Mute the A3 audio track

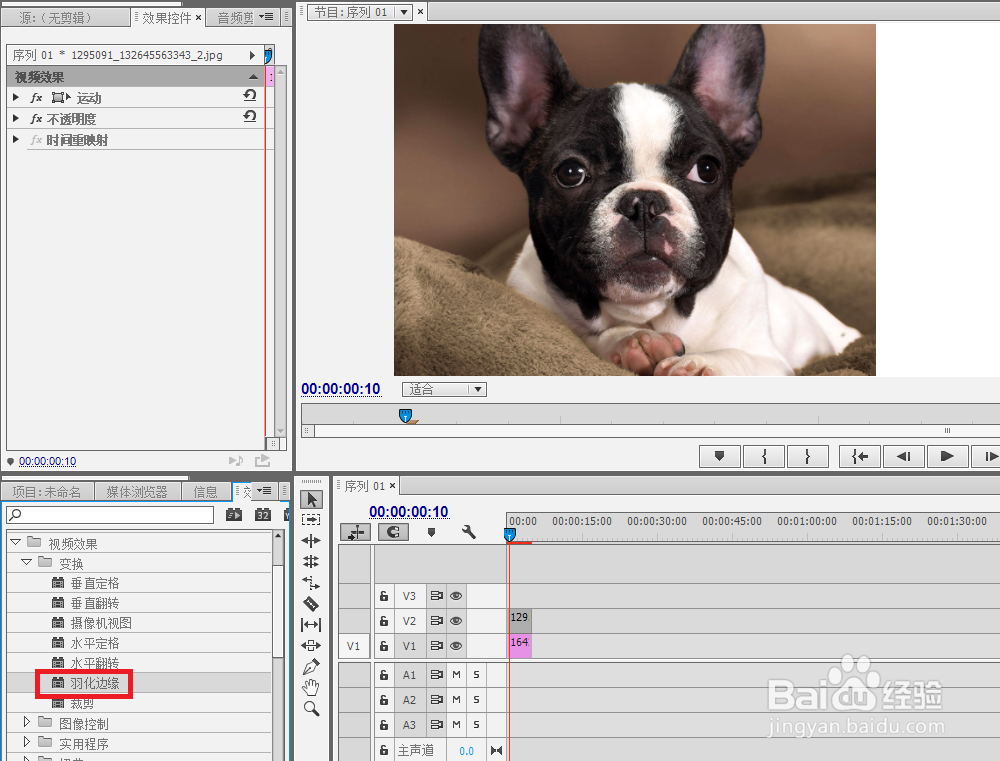click(456, 725)
